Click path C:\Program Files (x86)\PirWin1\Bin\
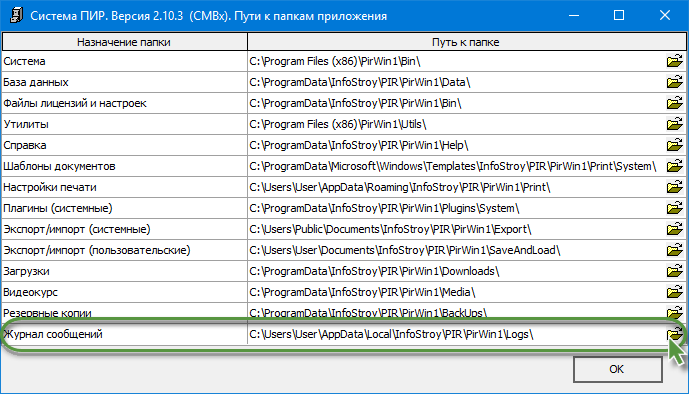This screenshot has height=394, width=689. 335,61
